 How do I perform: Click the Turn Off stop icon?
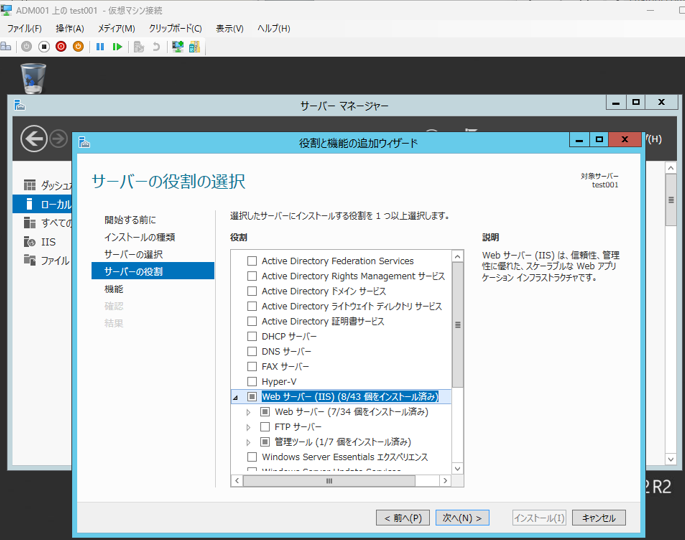click(x=44, y=46)
